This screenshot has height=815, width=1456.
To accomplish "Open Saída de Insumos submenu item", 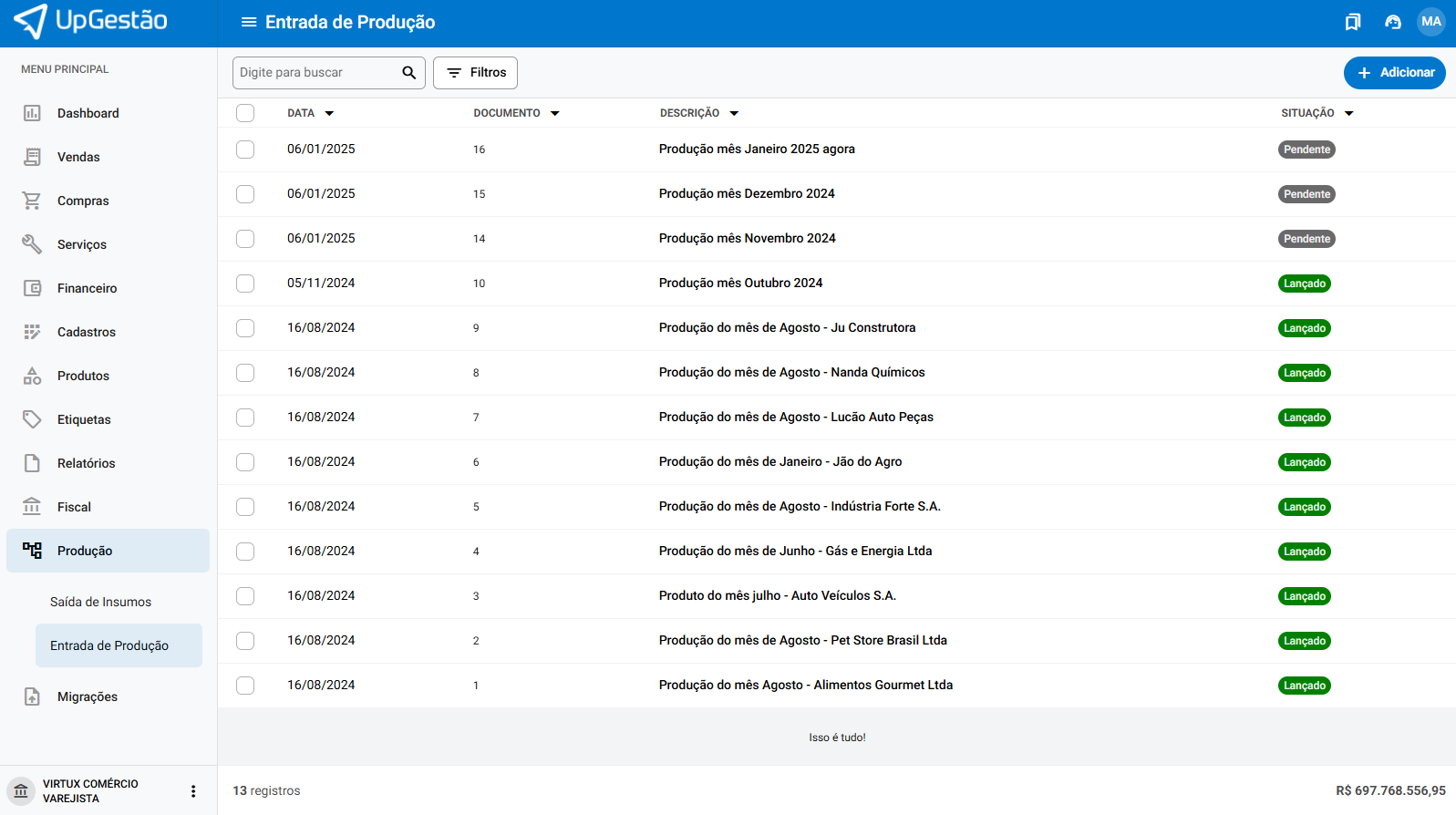I will click(x=100, y=602).
